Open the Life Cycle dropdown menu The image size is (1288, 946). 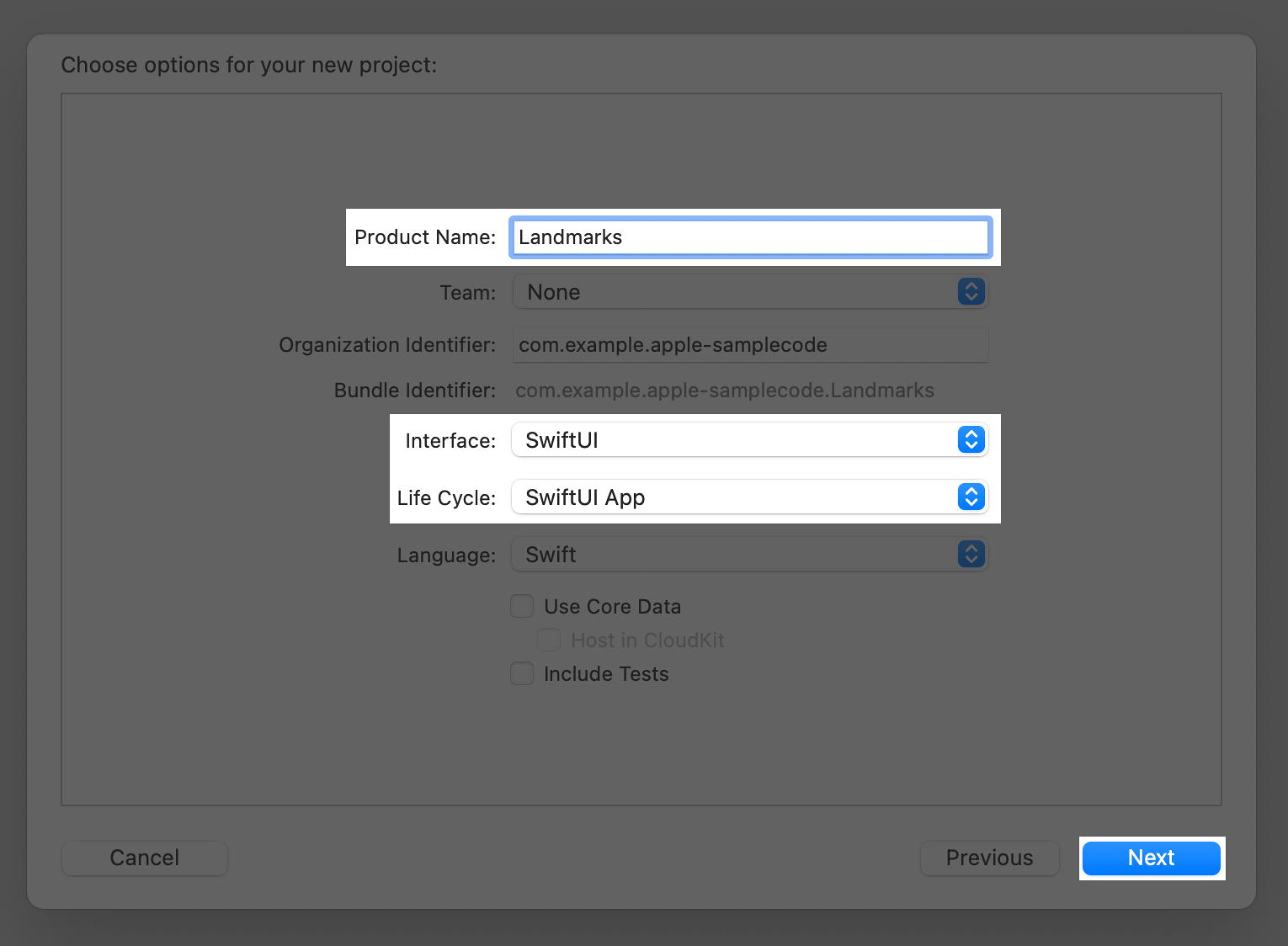click(750, 497)
